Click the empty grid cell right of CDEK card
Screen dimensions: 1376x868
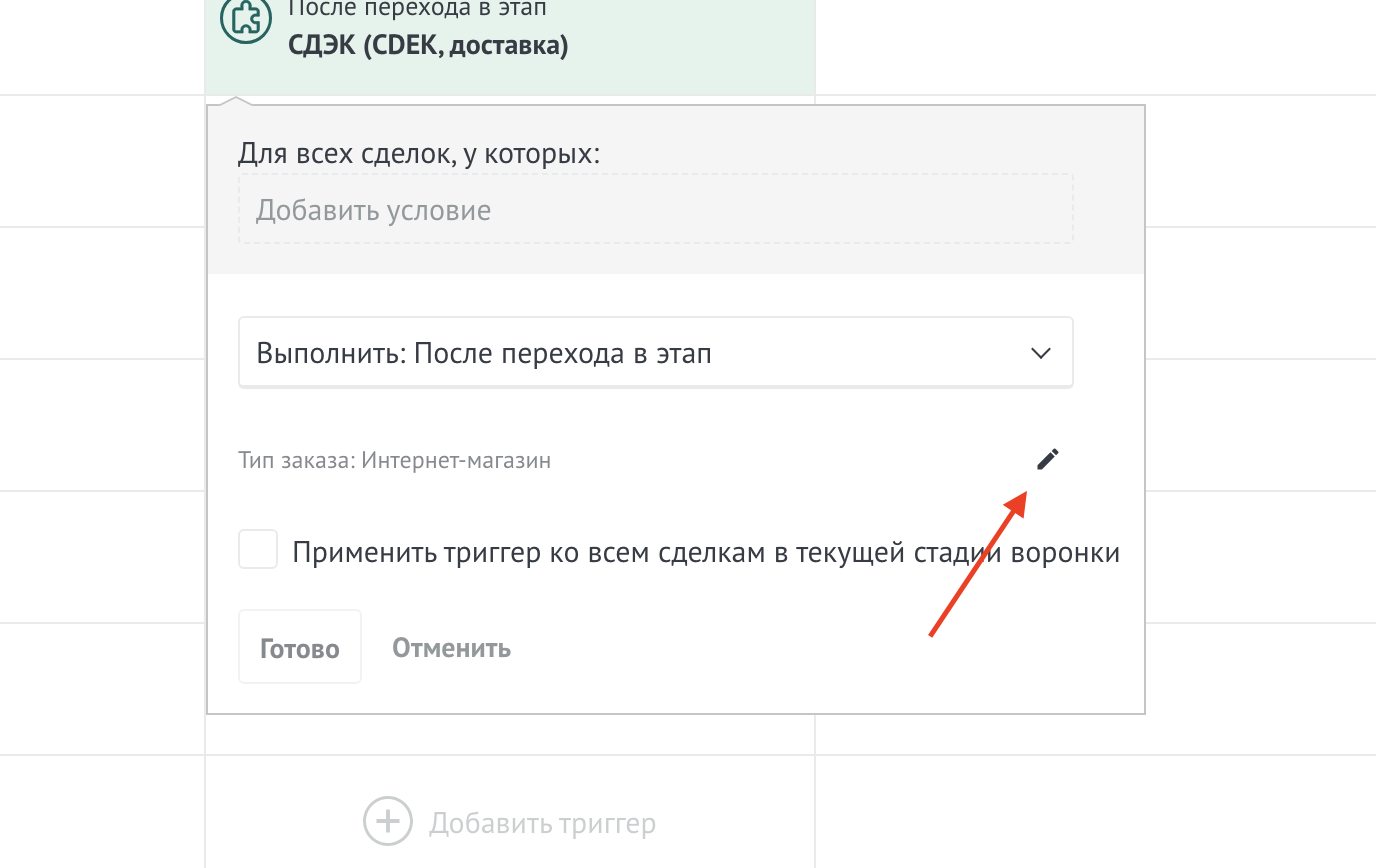pos(1095,47)
